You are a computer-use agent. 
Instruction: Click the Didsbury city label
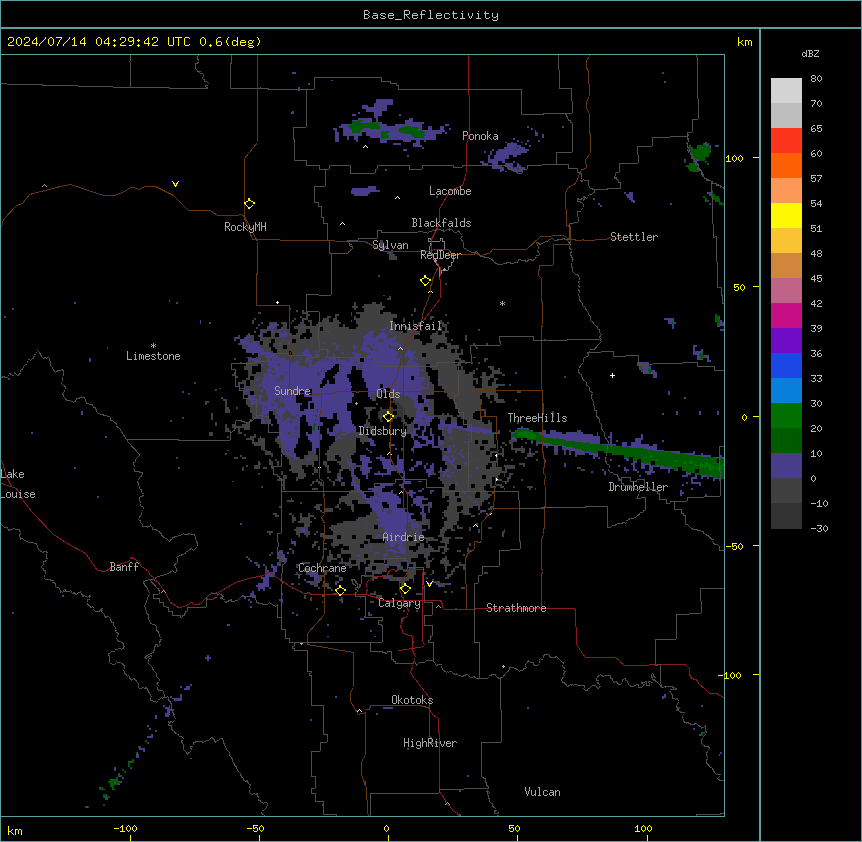383,431
